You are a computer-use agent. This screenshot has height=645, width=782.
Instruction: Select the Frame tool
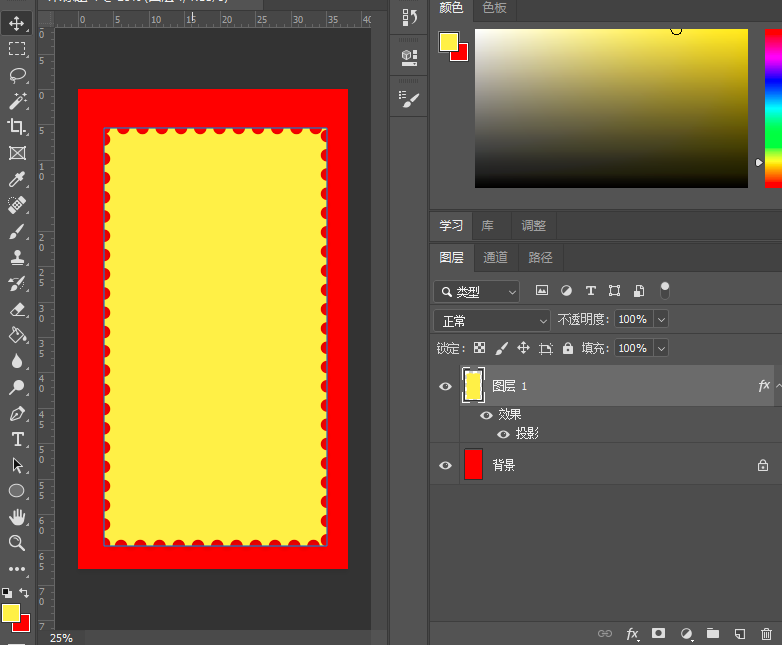coord(17,153)
